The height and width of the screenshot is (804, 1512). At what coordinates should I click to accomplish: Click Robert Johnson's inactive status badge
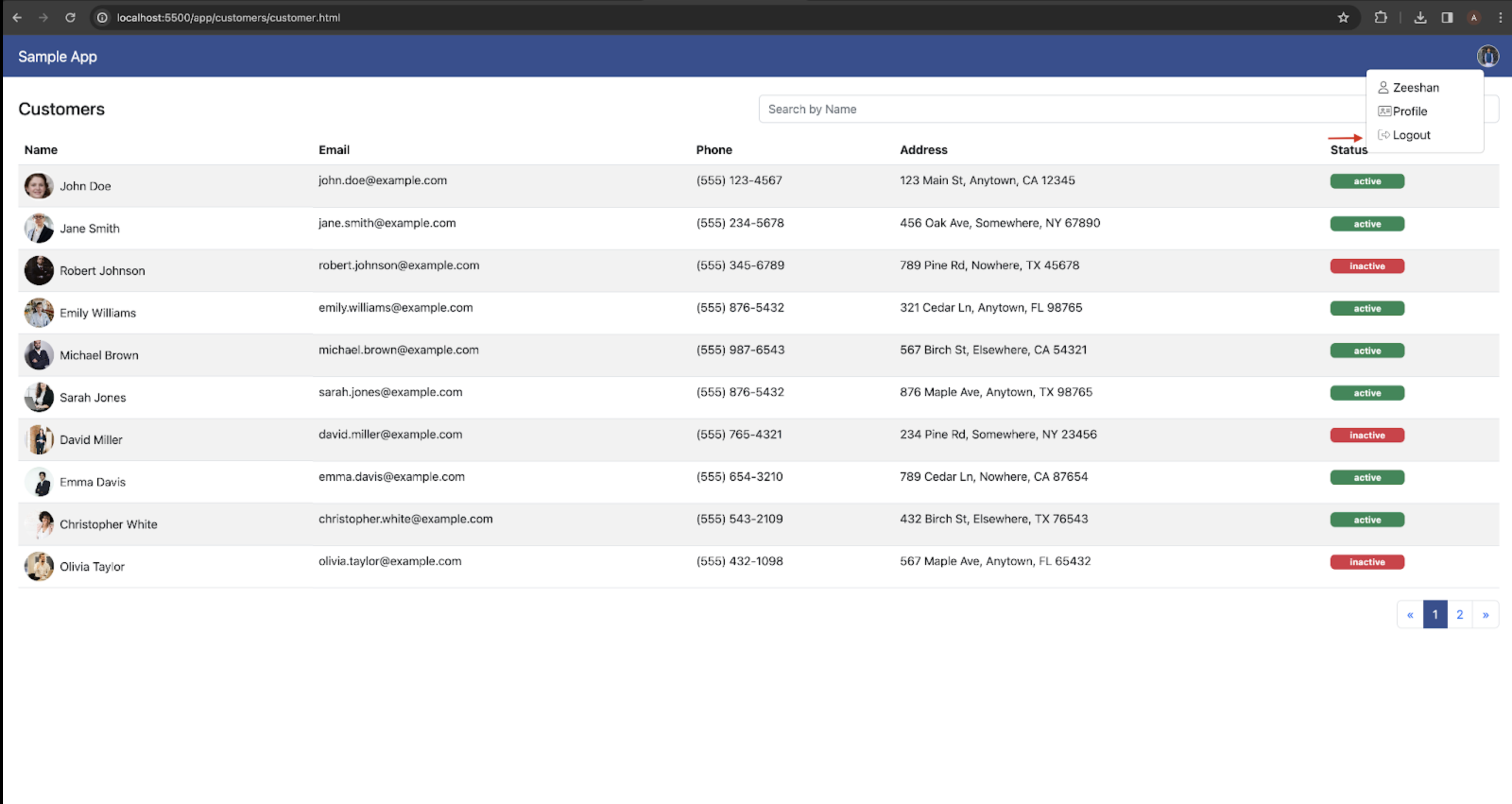(x=1366, y=266)
